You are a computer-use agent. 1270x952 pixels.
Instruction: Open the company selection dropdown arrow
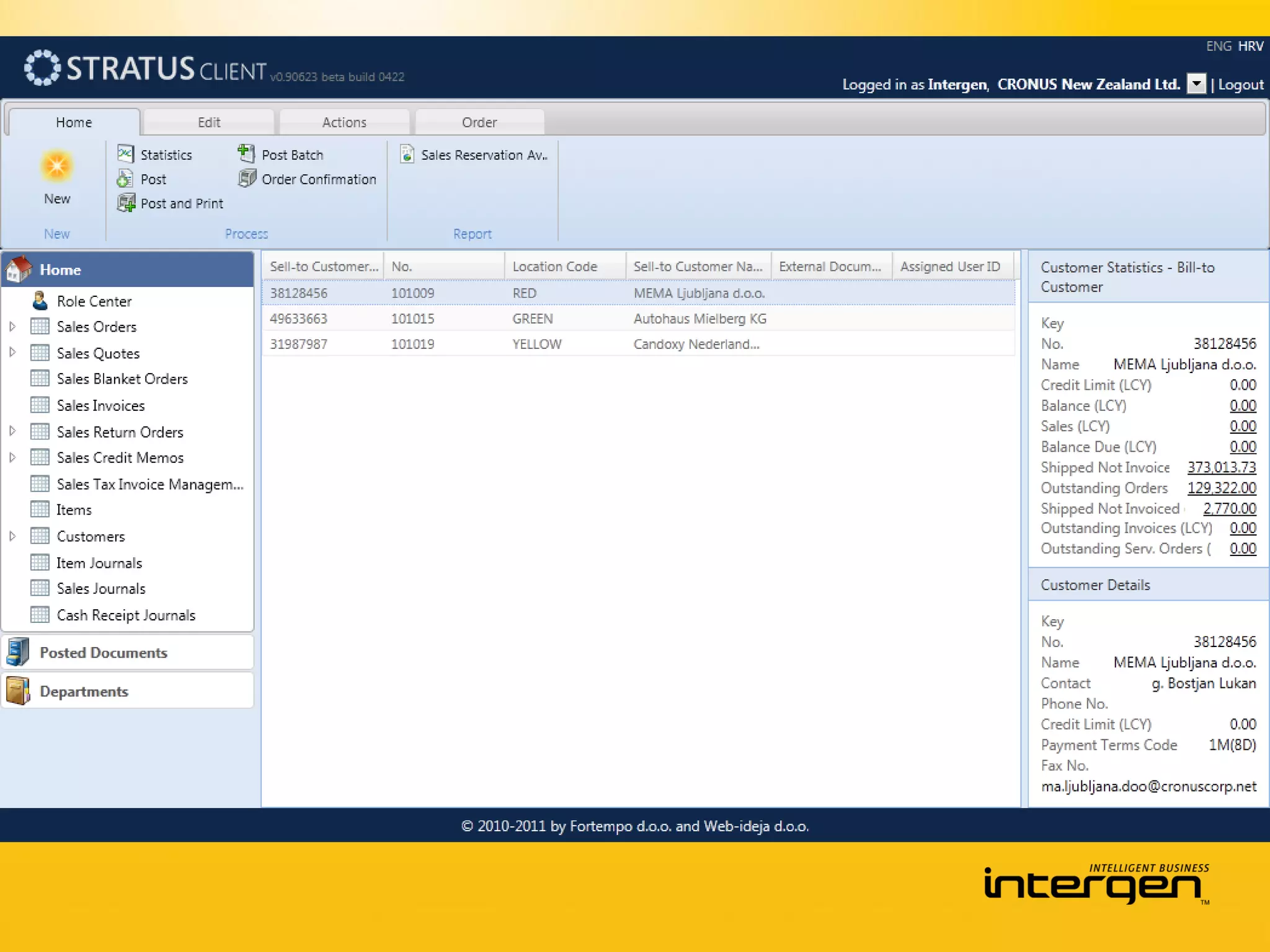[1196, 83]
